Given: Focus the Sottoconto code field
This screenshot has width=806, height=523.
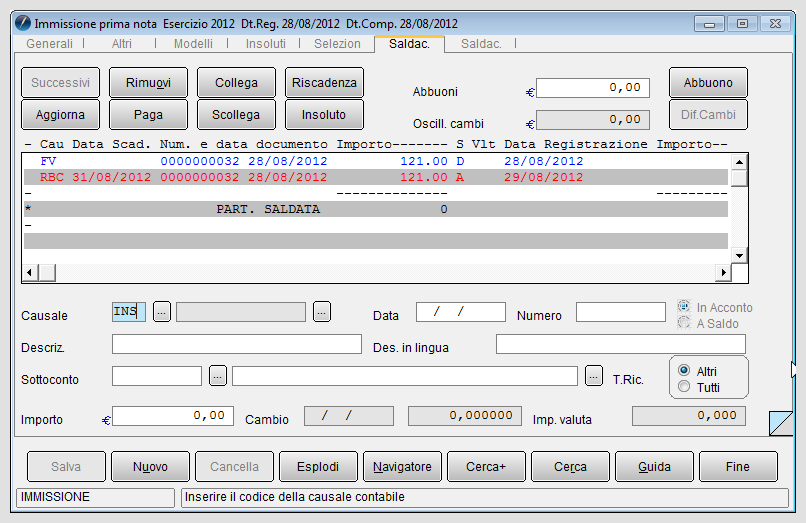Looking at the screenshot, I should tap(157, 376).
